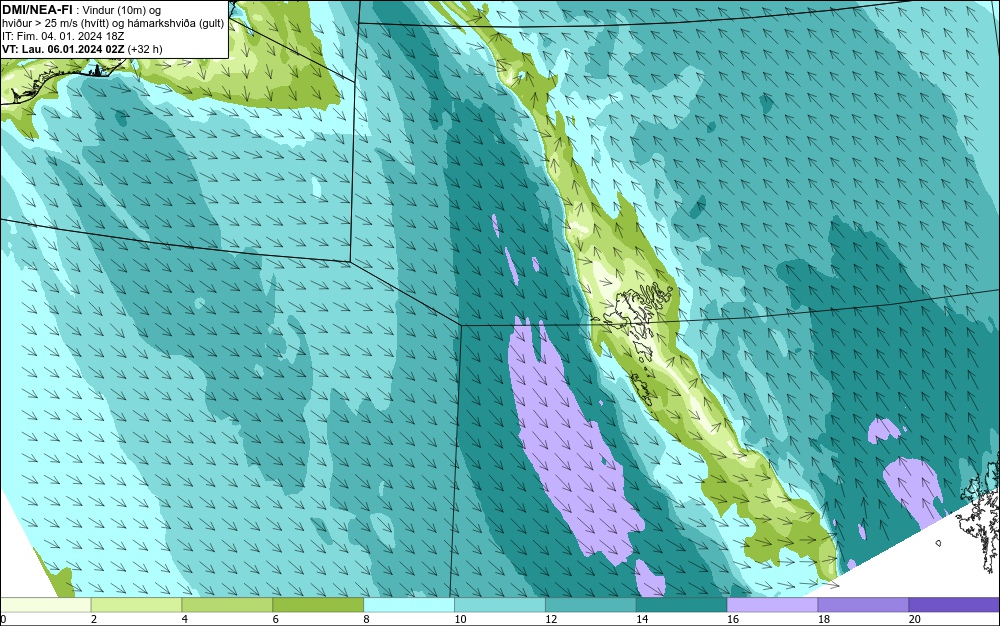Click the 10–12 m/s light teal legend swatch
The width and height of the screenshot is (1000, 626).
[500, 604]
